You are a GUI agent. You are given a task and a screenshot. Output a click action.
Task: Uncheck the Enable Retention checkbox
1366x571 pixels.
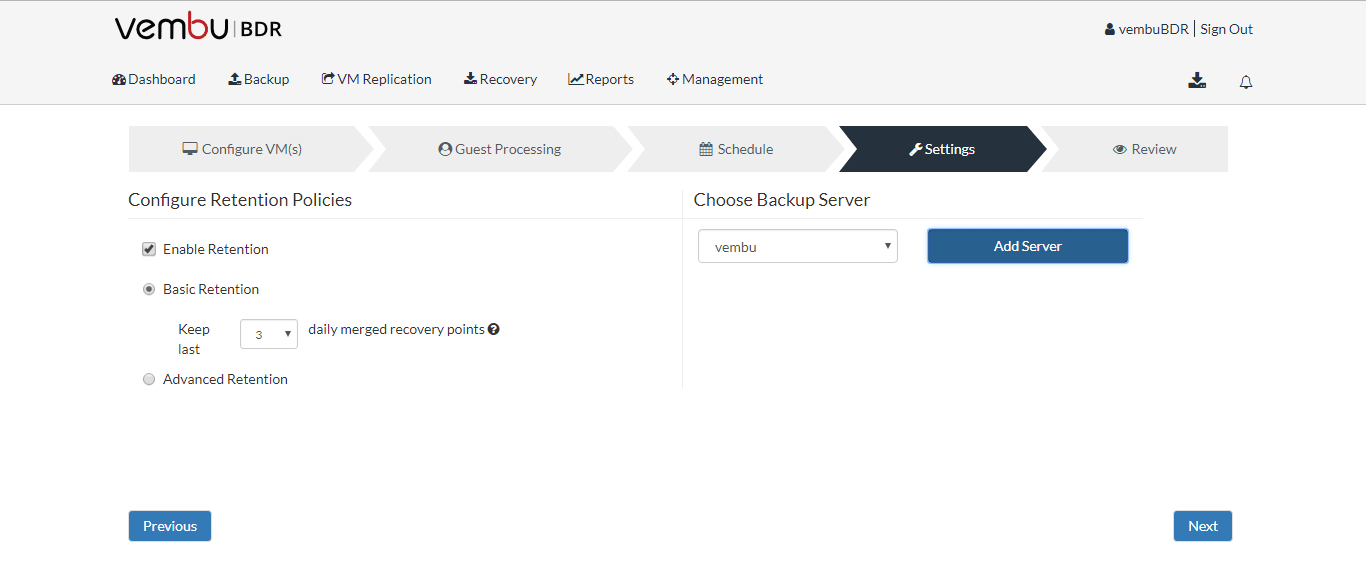[x=149, y=249]
